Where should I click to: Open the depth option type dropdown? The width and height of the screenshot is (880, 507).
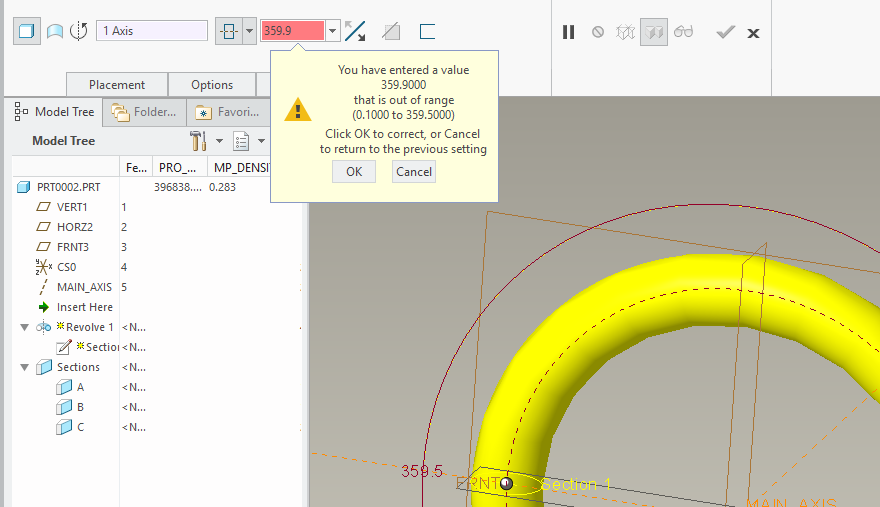pyautogui.click(x=249, y=31)
